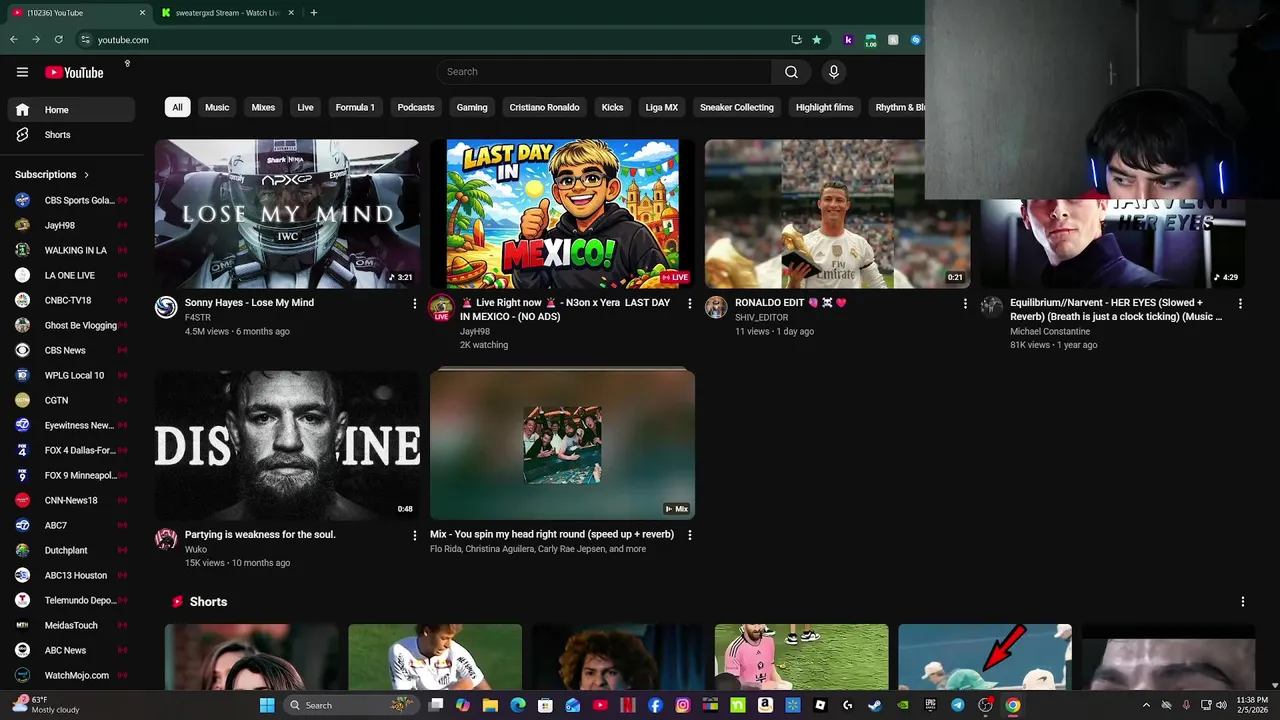Open the purple K browser extension
The image size is (1280, 720).
(848, 40)
